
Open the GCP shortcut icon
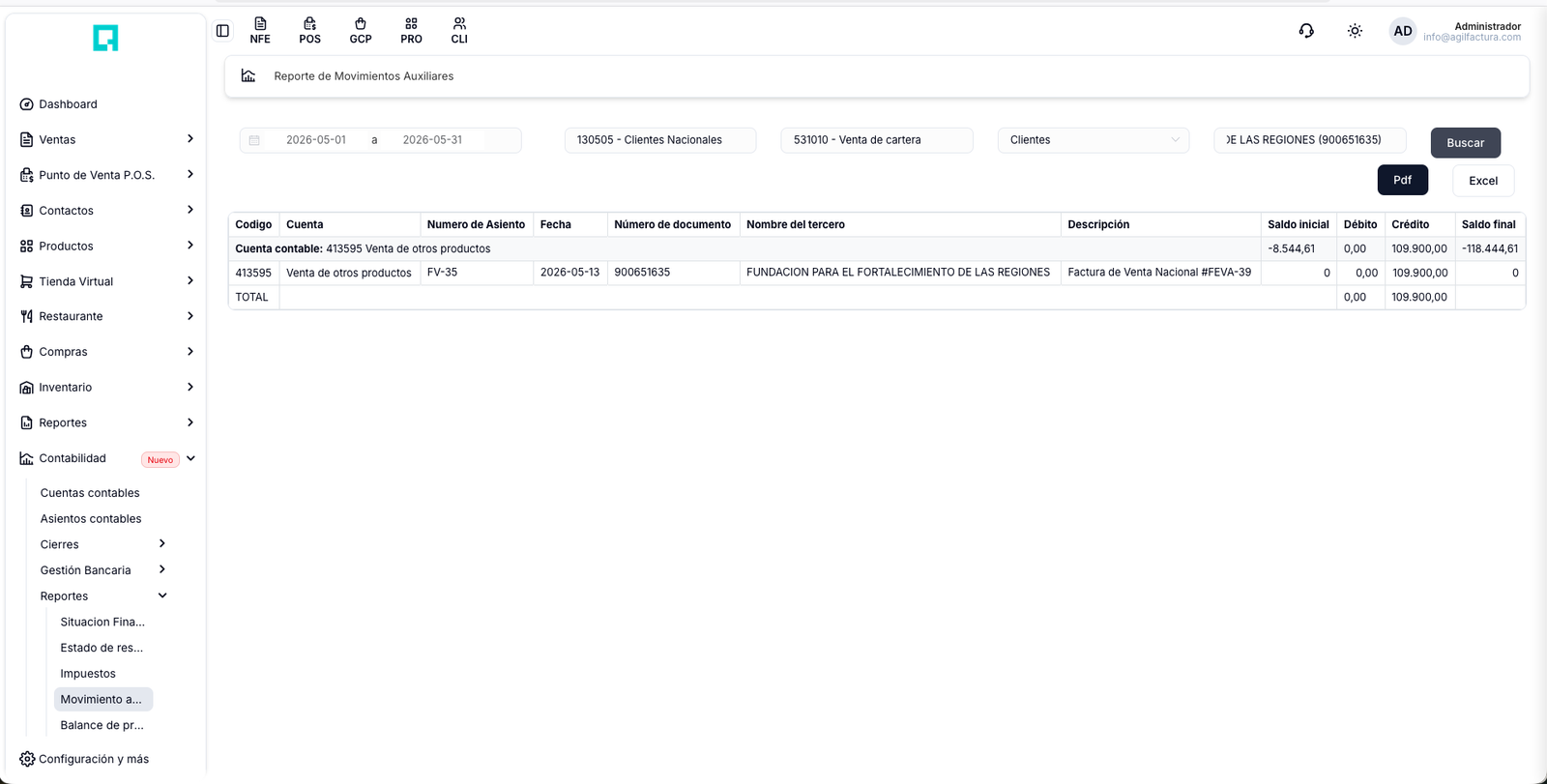[361, 31]
